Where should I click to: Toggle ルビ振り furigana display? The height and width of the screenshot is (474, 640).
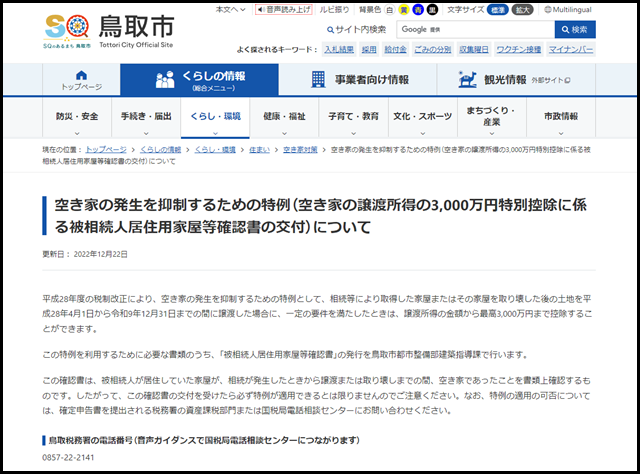pyautogui.click(x=334, y=9)
